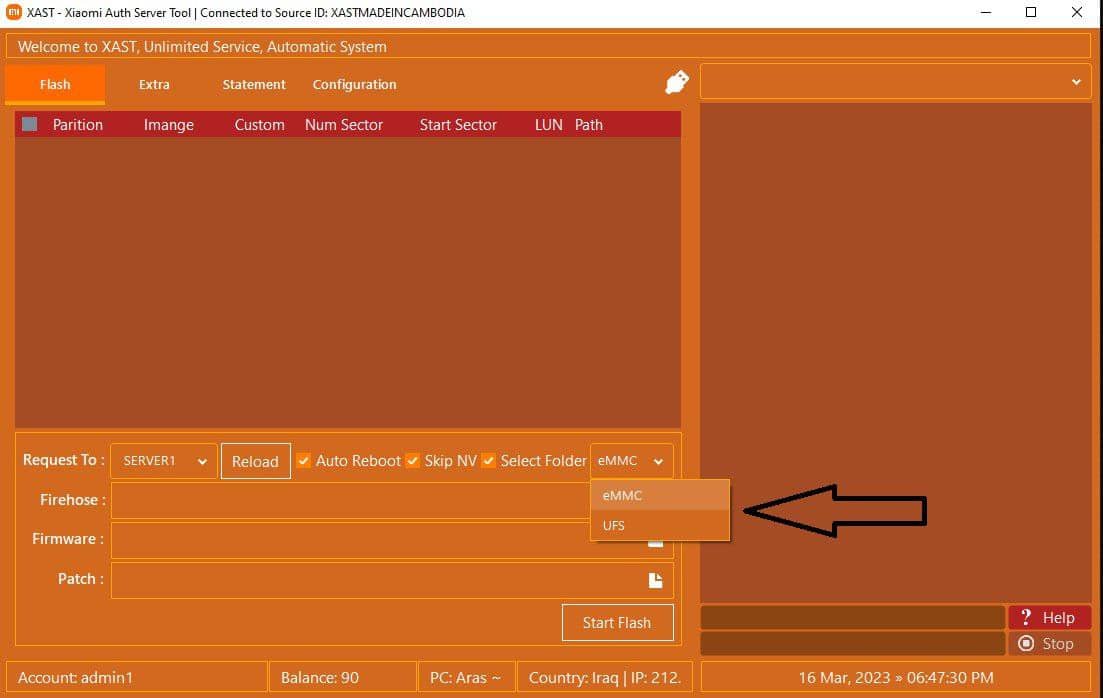1103x698 pixels.
Task: Click the Imange column header
Action: click(x=169, y=125)
